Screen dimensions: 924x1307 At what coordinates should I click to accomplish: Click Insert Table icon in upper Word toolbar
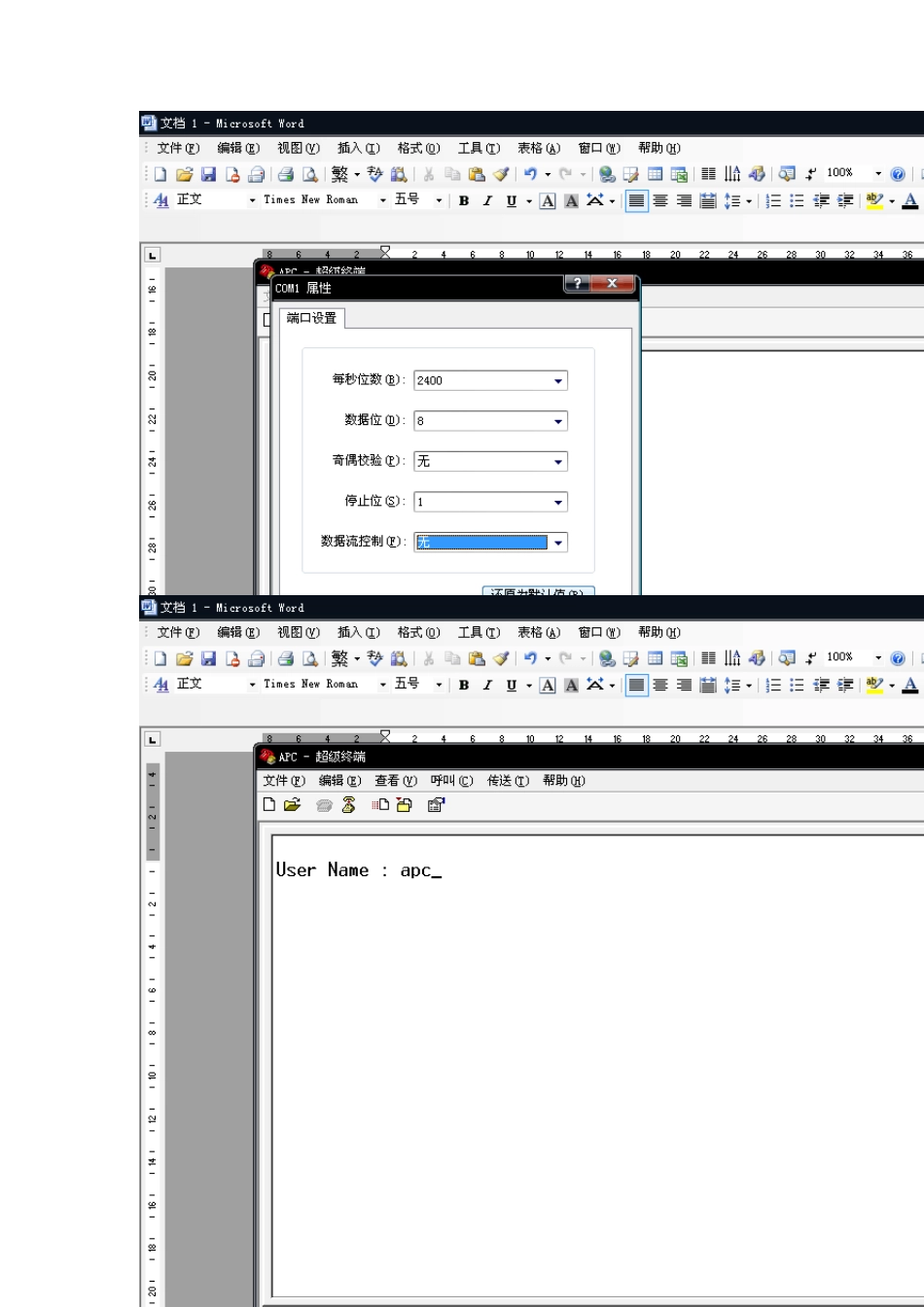(x=656, y=175)
